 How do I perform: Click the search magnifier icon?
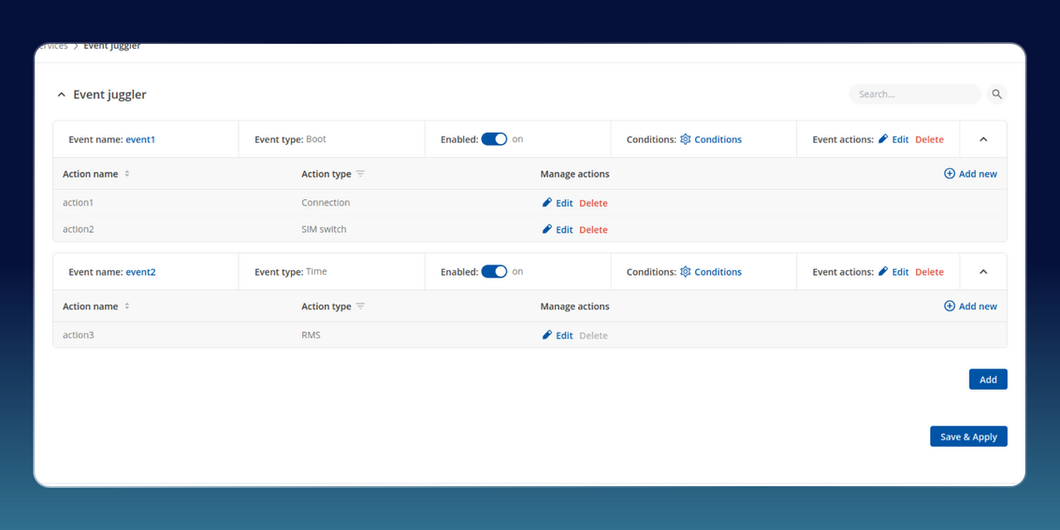[x=996, y=94]
